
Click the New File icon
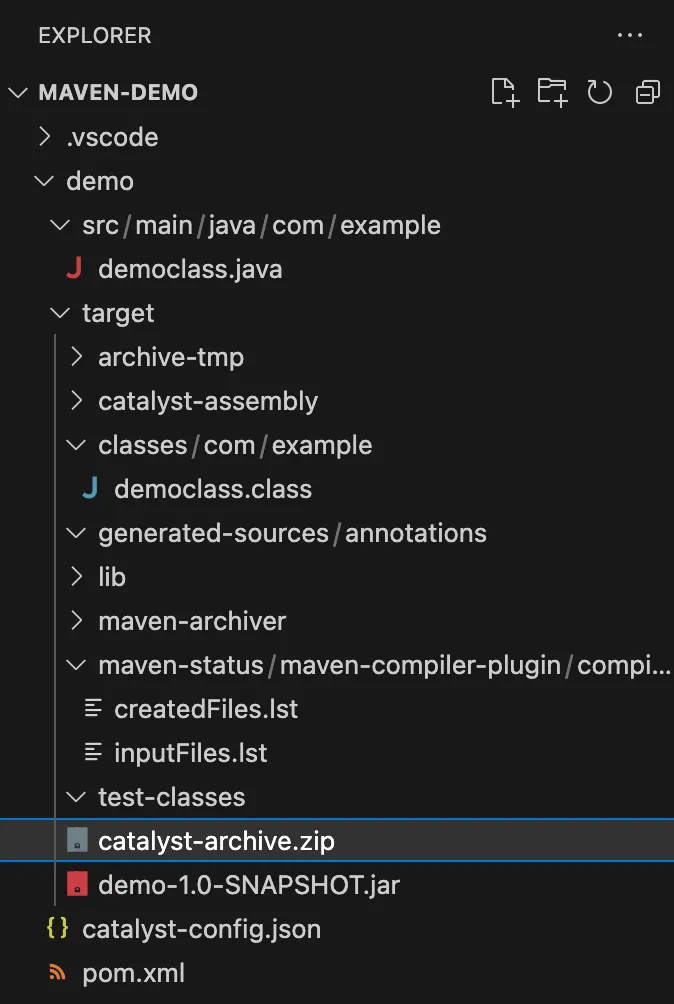(x=504, y=92)
